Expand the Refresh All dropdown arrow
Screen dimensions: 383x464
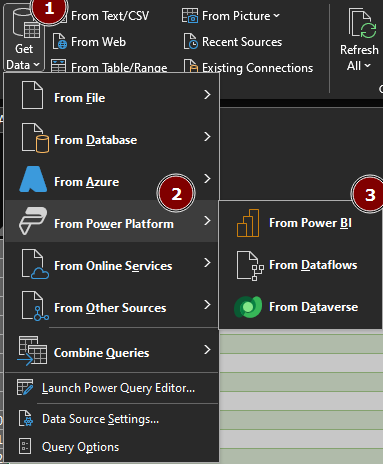[367, 66]
